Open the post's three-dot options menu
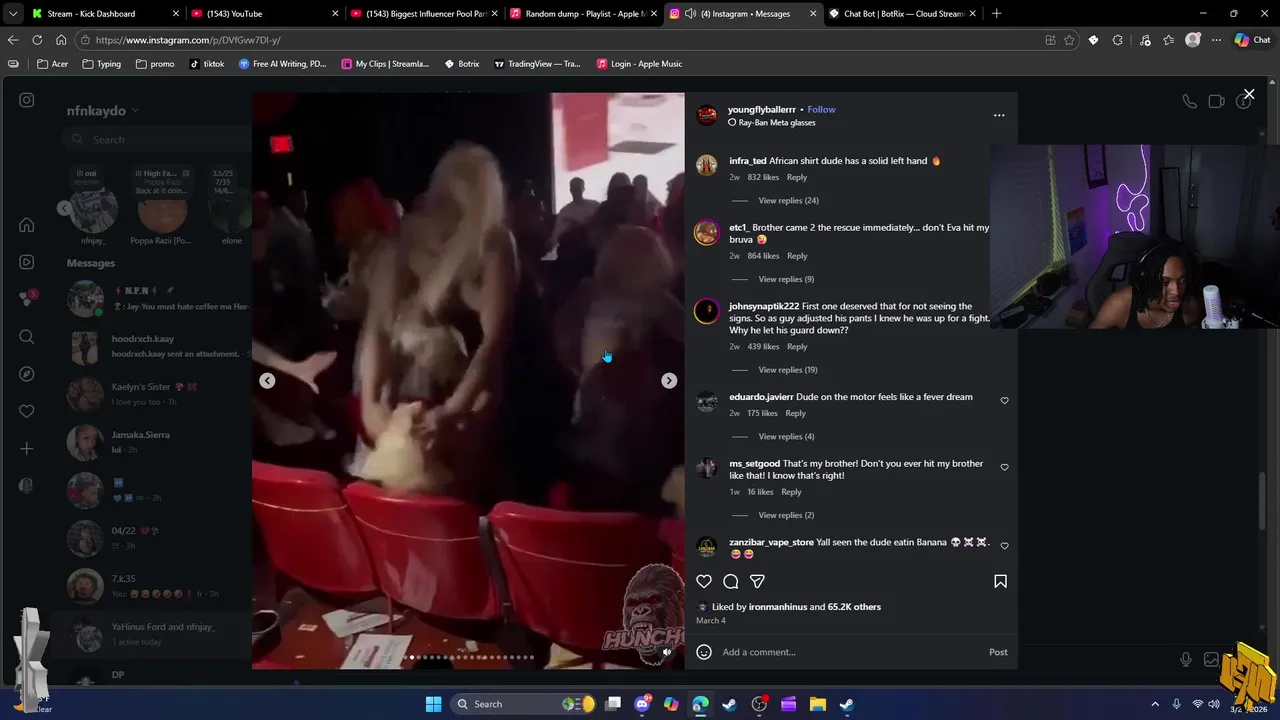The height and width of the screenshot is (720, 1280). (999, 115)
